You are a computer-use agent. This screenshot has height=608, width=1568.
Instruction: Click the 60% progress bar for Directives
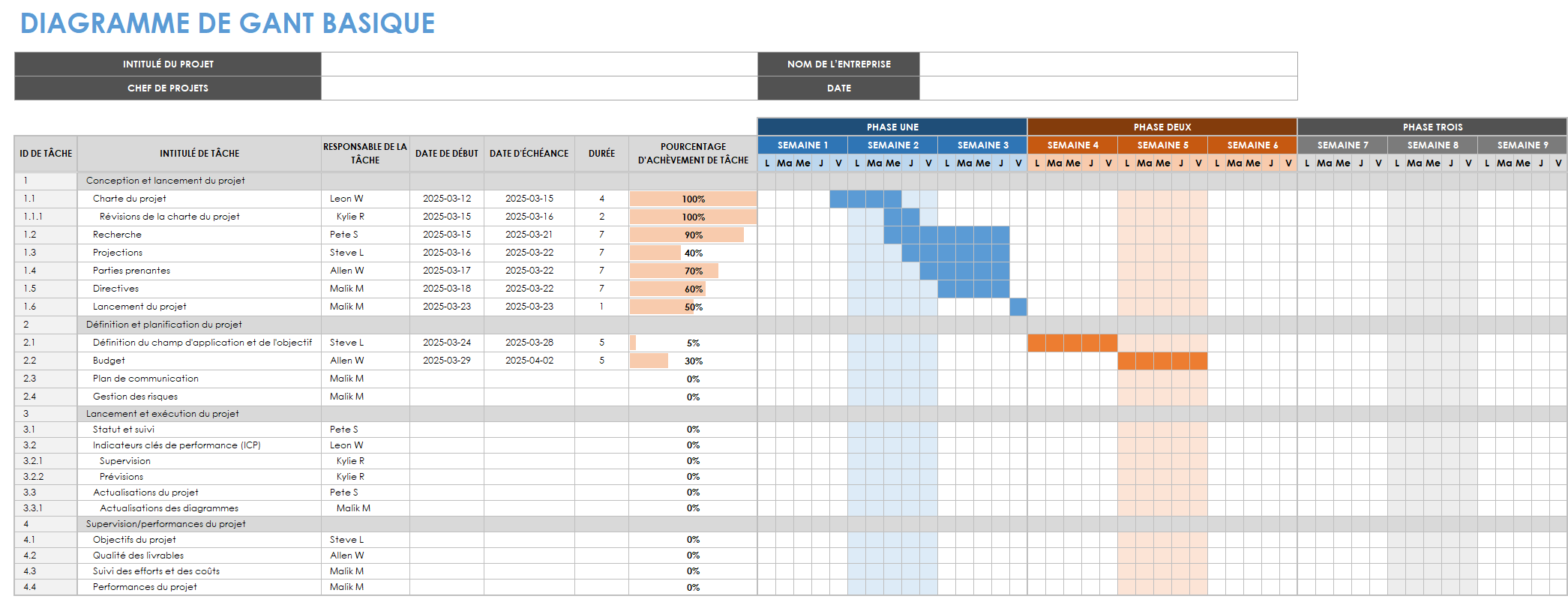click(667, 289)
